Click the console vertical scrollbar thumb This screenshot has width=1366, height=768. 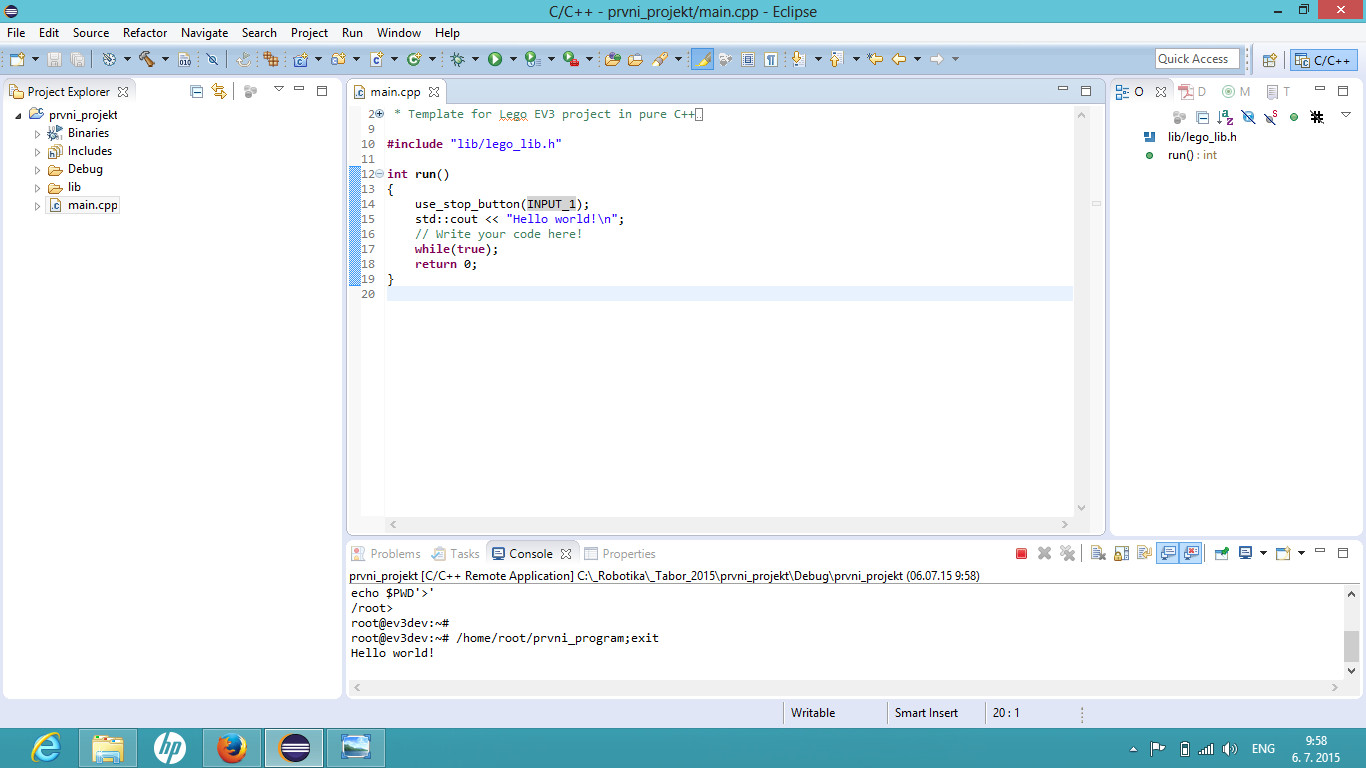click(1351, 646)
